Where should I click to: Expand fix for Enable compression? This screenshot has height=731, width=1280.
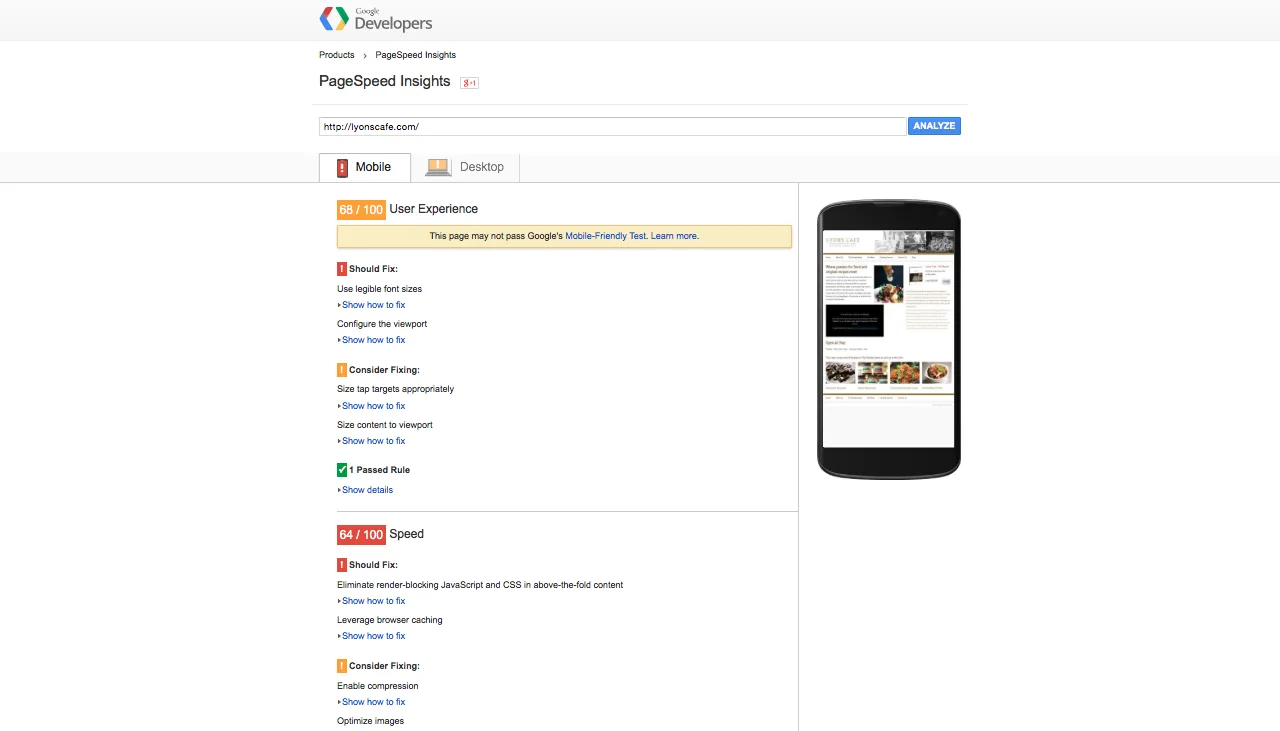[x=373, y=702]
